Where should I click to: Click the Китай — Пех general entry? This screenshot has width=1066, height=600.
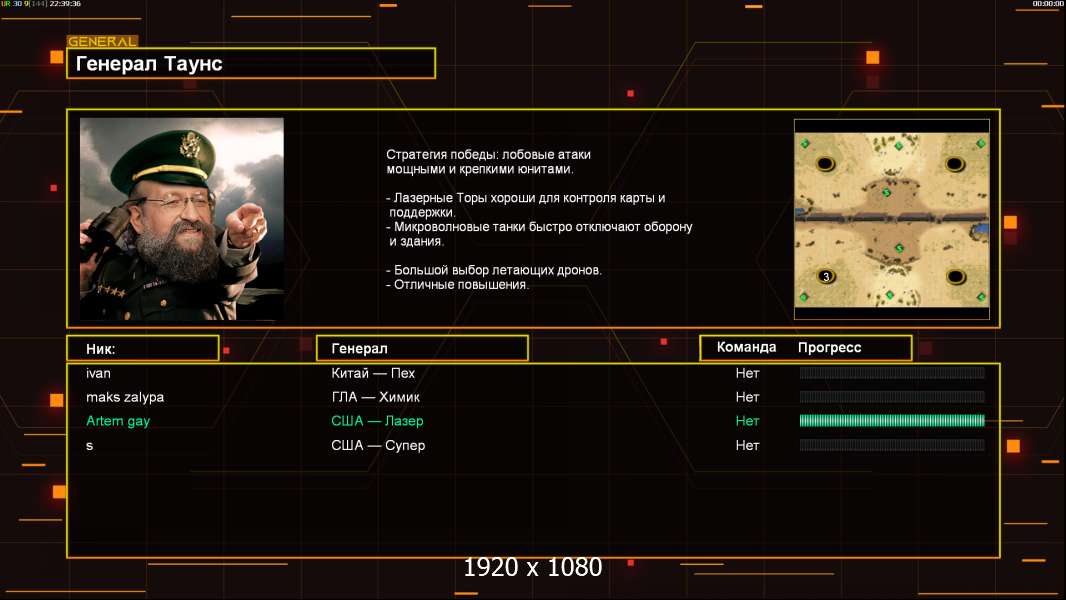(x=373, y=373)
